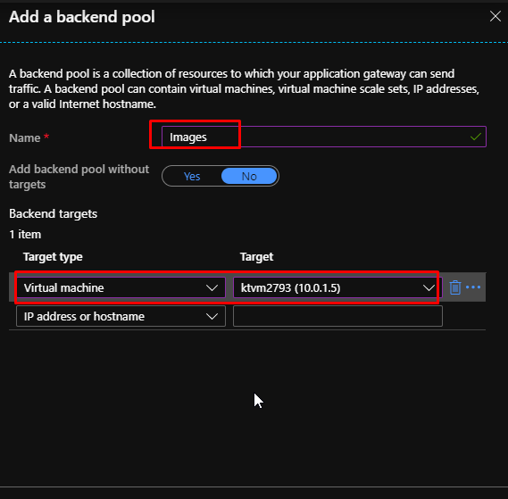Close the Add a backend pool panel
Screen dimensions: 508x499
[495, 16]
